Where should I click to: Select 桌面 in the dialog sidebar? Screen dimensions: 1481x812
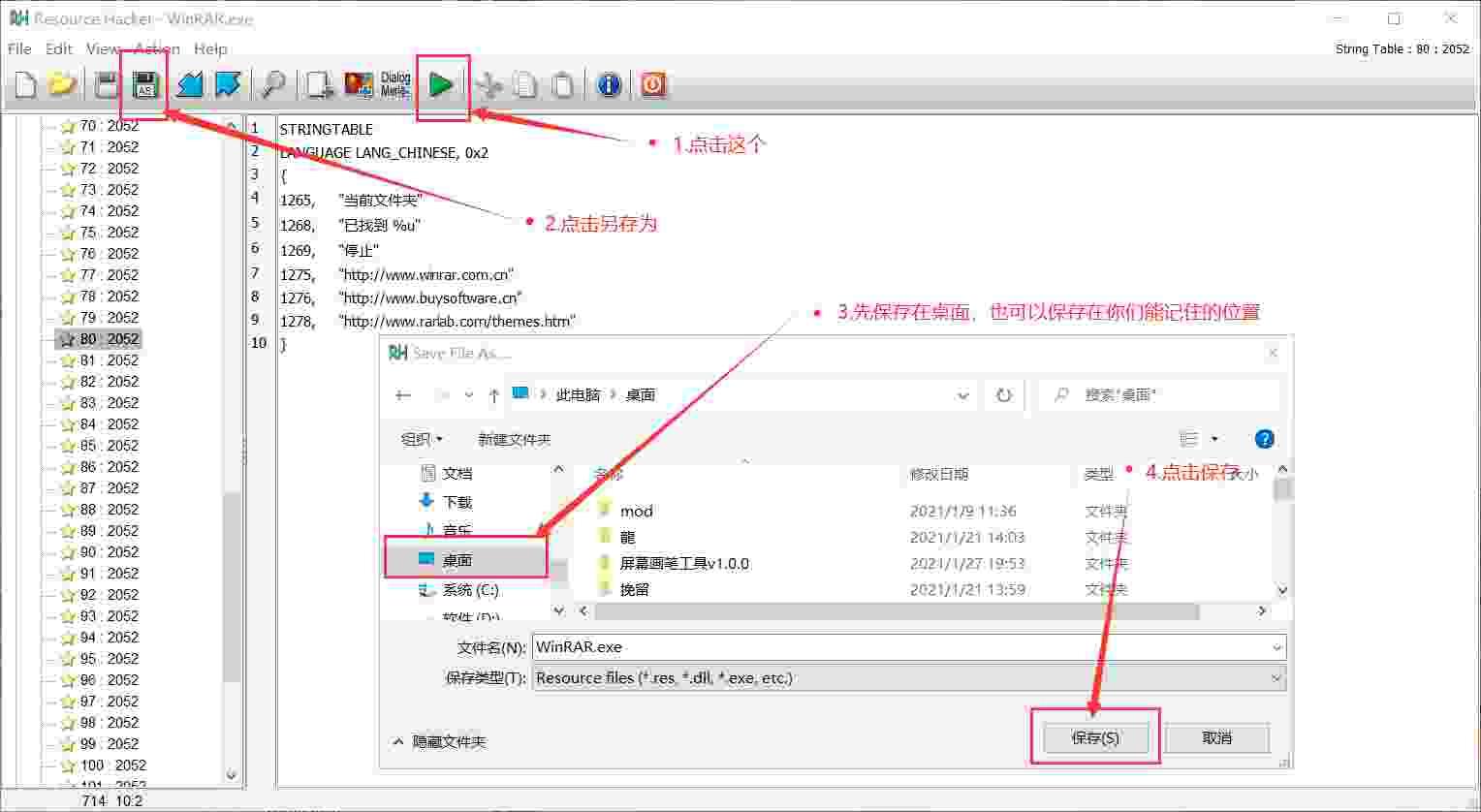click(466, 560)
